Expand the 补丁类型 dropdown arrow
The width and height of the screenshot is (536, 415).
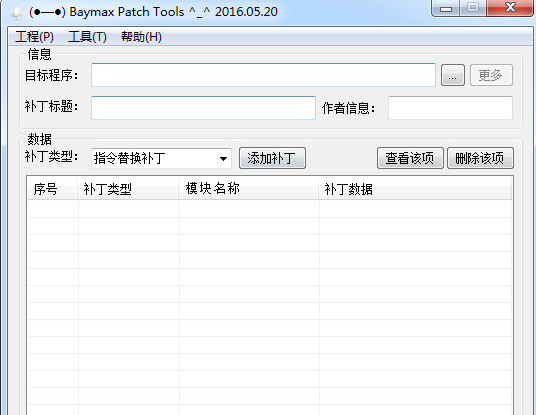[x=223, y=159]
